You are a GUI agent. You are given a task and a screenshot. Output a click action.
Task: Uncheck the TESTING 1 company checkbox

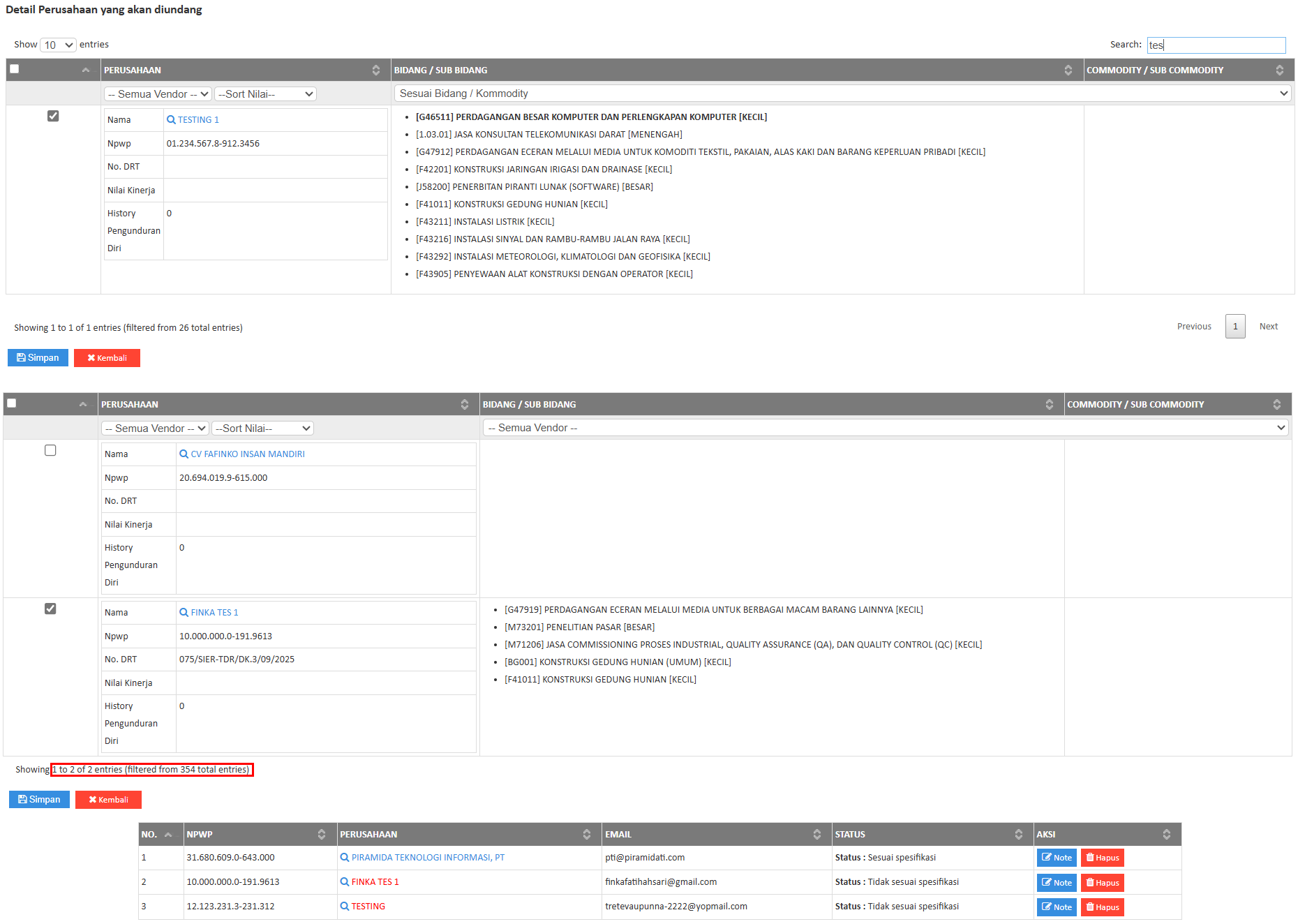pyautogui.click(x=53, y=116)
